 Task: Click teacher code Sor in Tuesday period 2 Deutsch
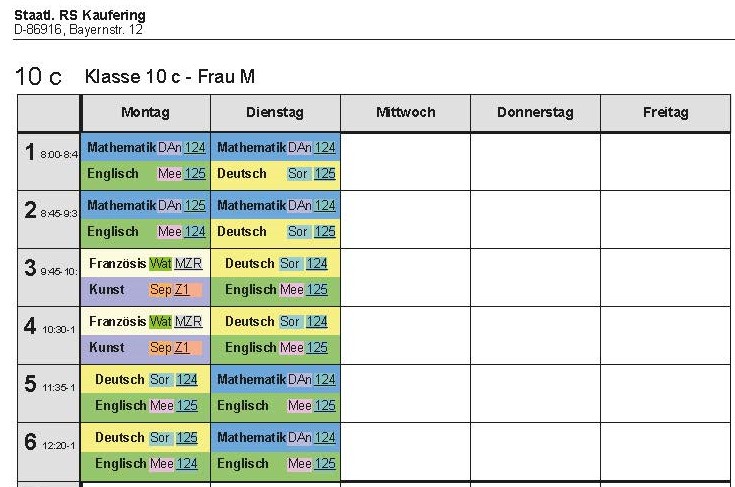[x=298, y=232]
